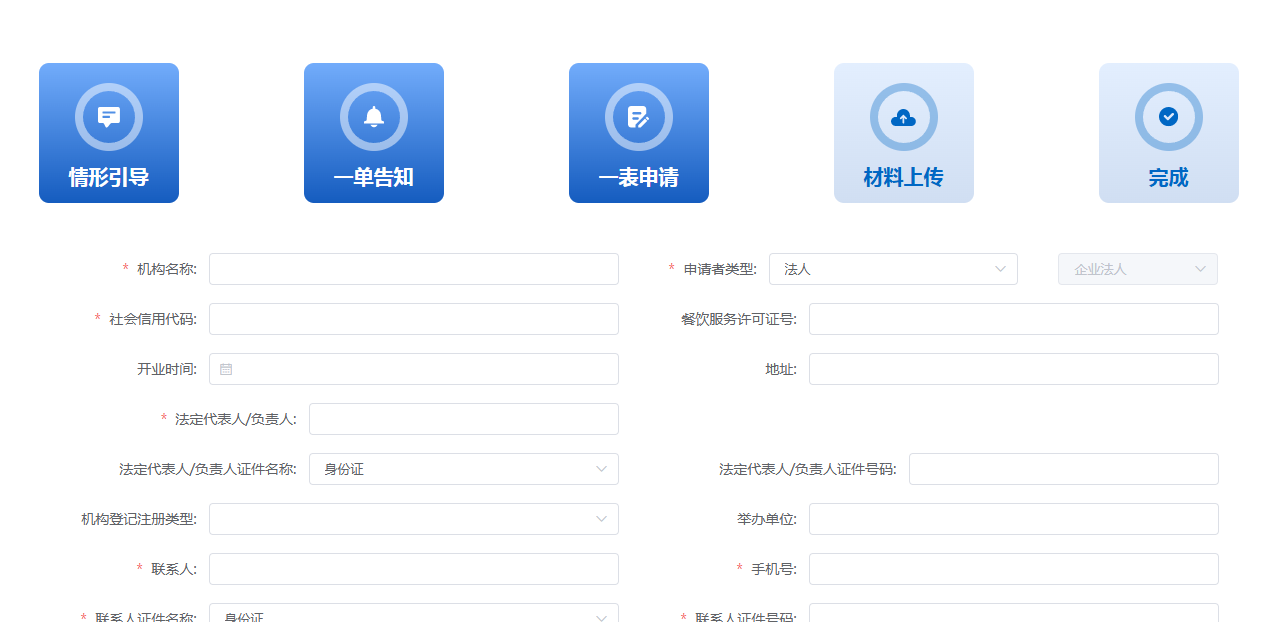Select the 举办单位 text box
This screenshot has height=622, width=1269.
pos(1013,519)
